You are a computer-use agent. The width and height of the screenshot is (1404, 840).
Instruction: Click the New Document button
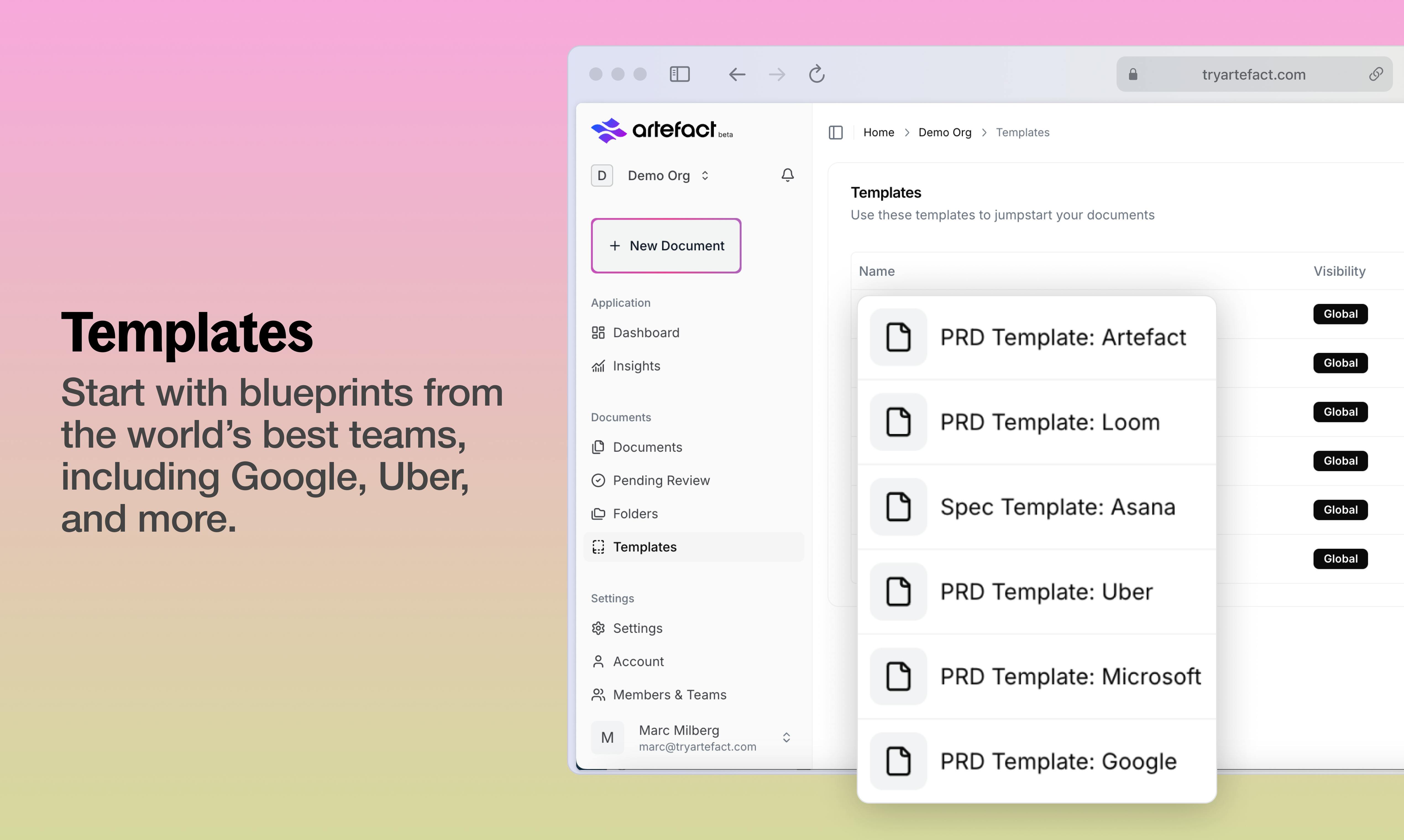(x=666, y=246)
